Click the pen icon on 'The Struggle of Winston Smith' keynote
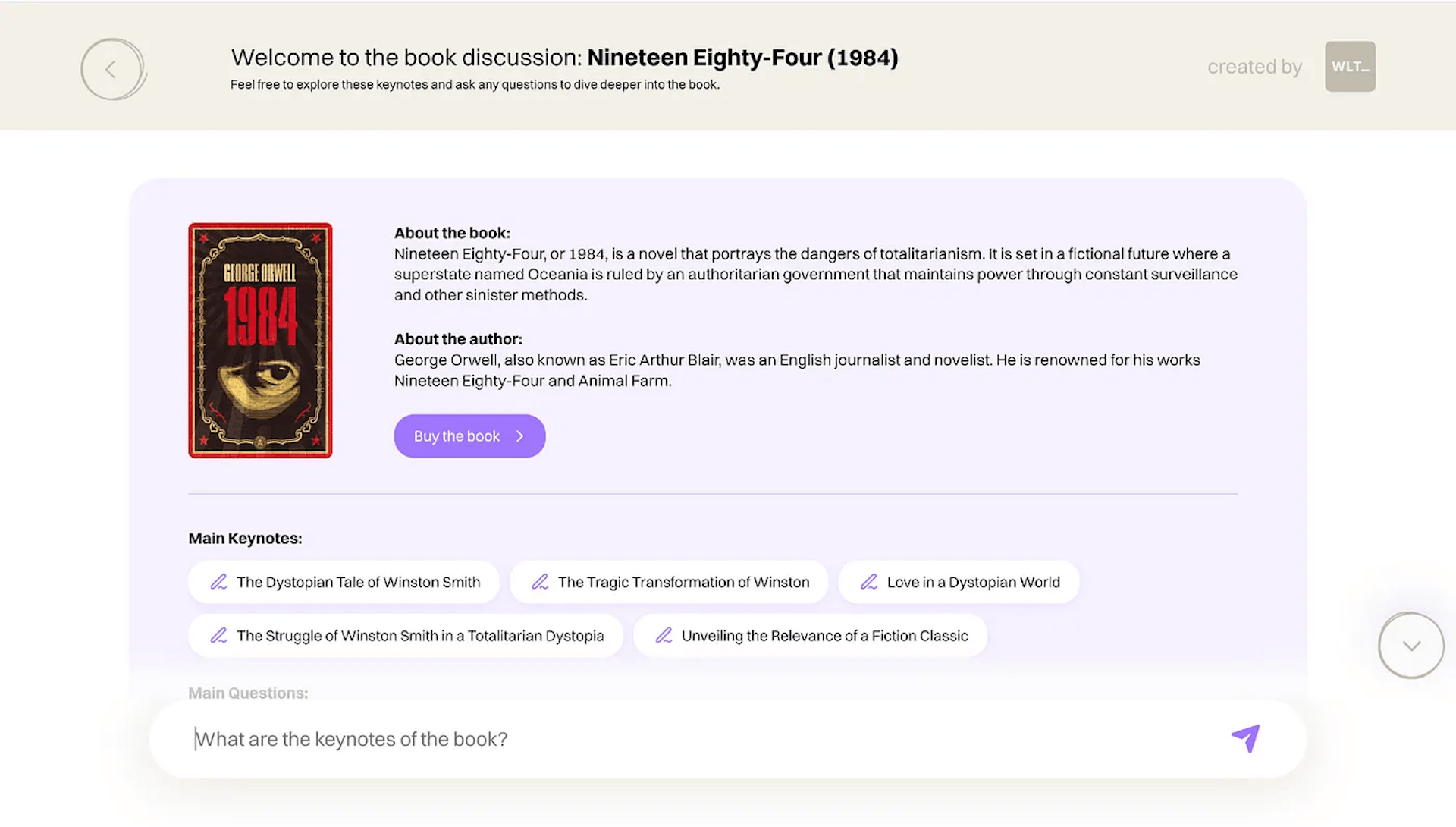Screen dimensions: 1456x827 click(x=219, y=636)
